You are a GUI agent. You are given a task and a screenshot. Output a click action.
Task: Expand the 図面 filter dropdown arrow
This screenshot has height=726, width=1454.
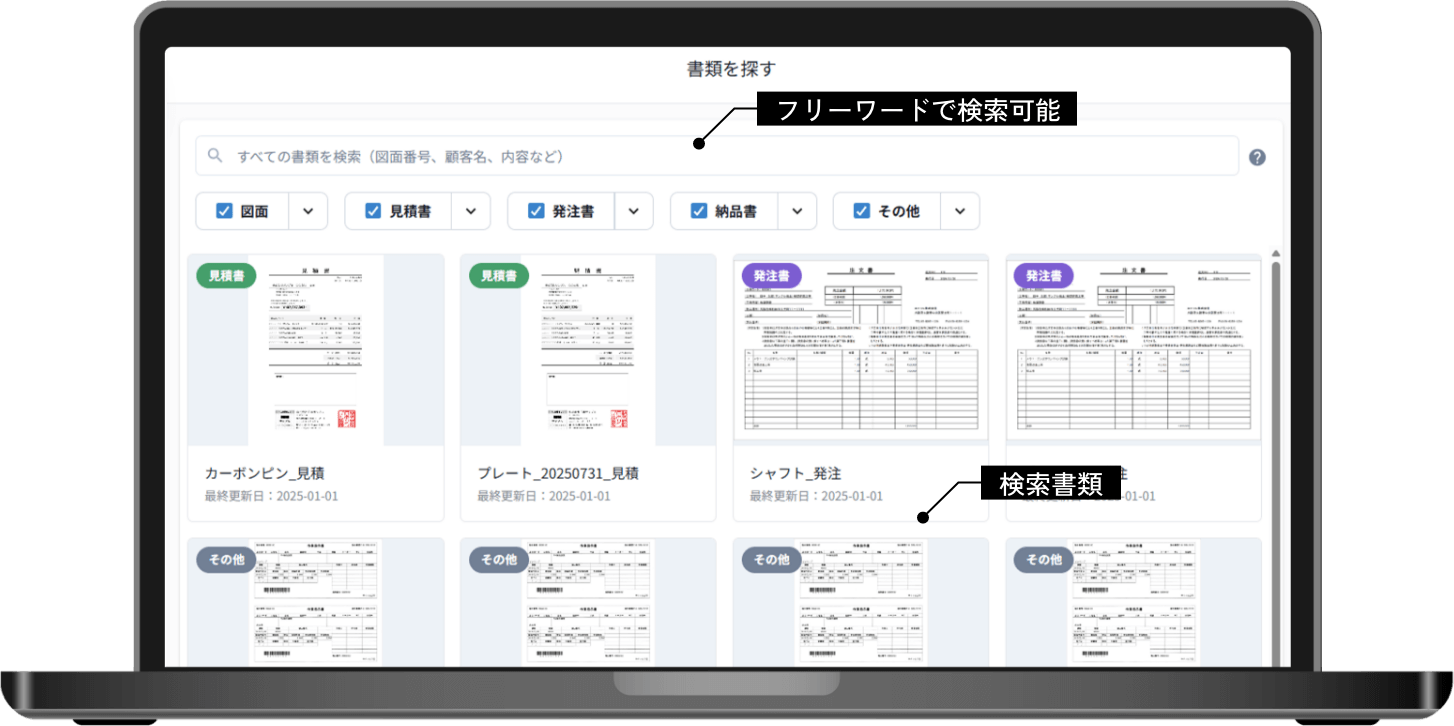[308, 211]
